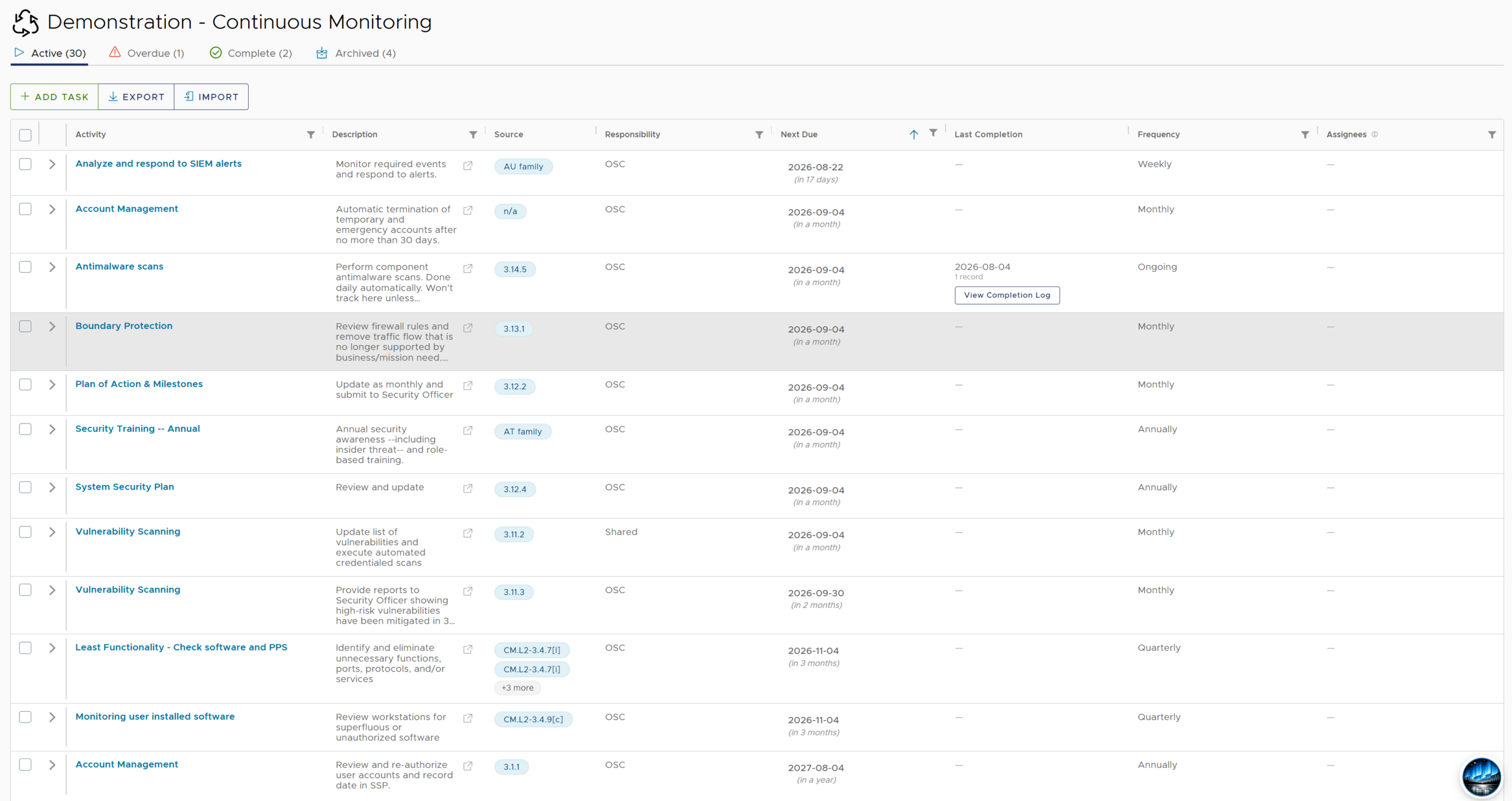The width and height of the screenshot is (1512, 801).
Task: Open the Antimalware scans activity link
Action: [x=119, y=266]
